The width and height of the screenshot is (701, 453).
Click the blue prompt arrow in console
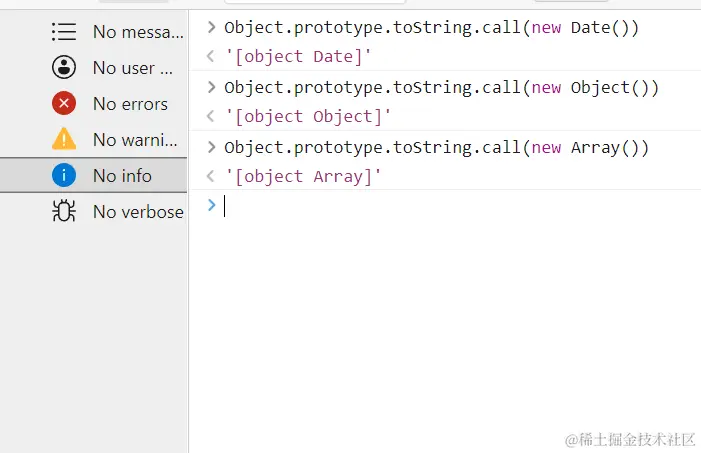pyautogui.click(x=211, y=205)
